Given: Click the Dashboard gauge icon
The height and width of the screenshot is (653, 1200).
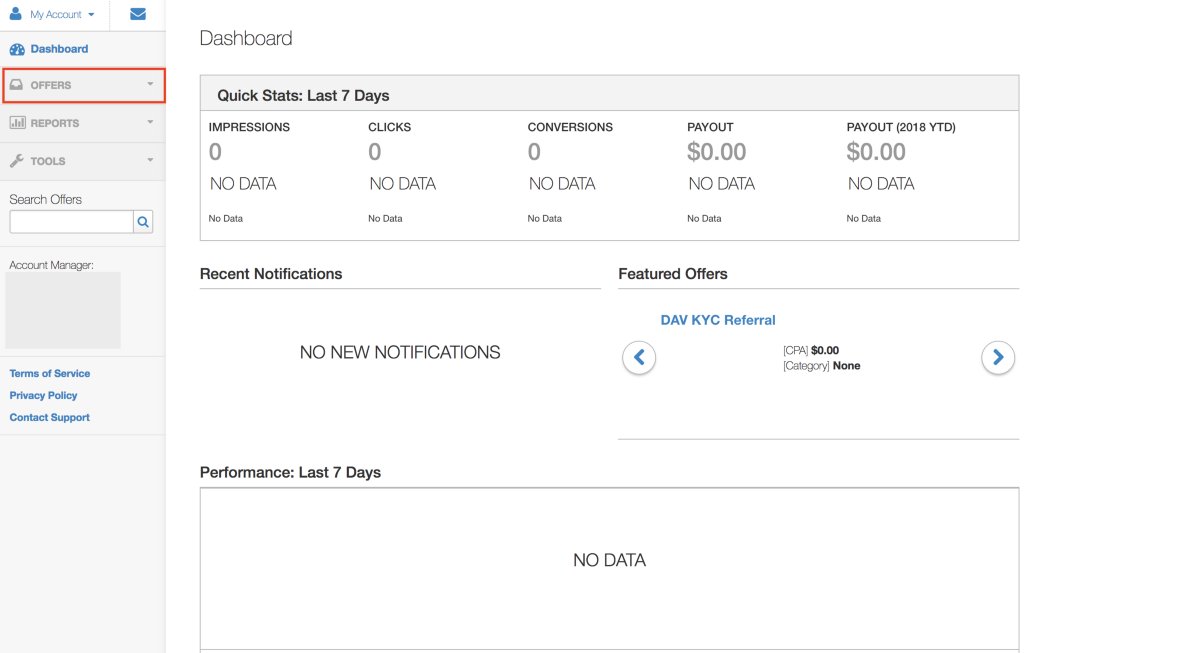Looking at the screenshot, I should point(17,49).
